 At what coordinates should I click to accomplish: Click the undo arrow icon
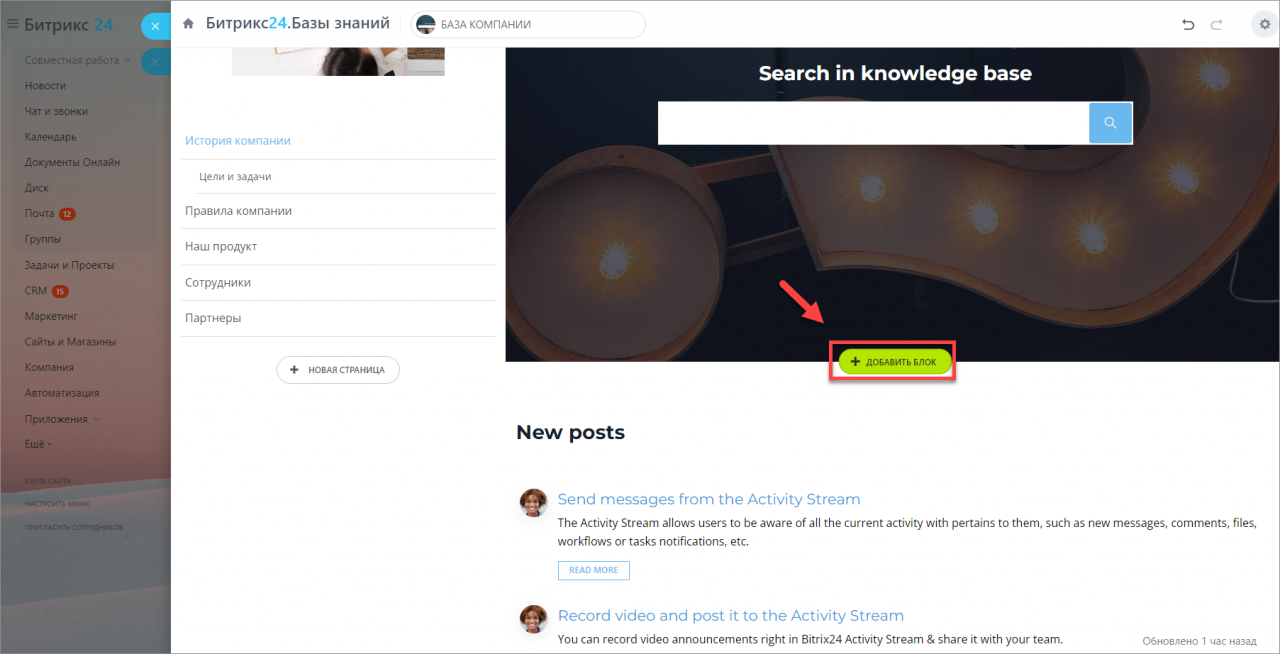(1188, 25)
